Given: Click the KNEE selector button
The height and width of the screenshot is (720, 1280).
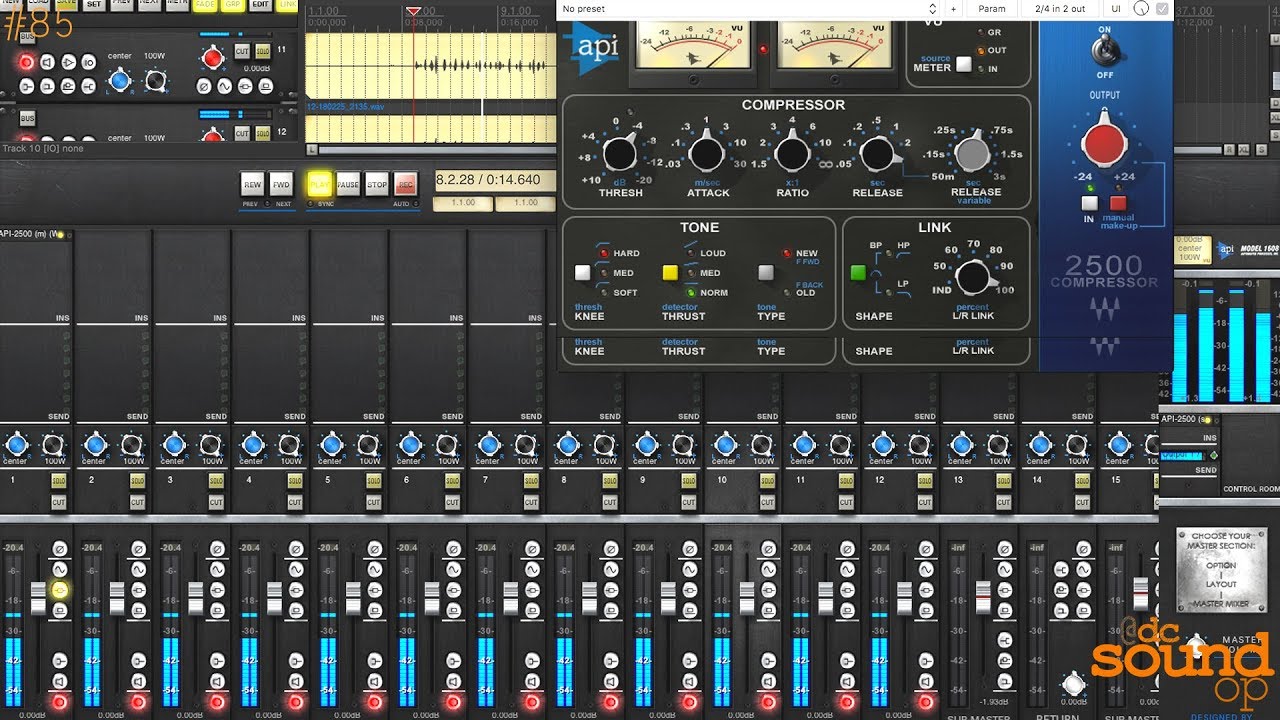Looking at the screenshot, I should pyautogui.click(x=583, y=272).
